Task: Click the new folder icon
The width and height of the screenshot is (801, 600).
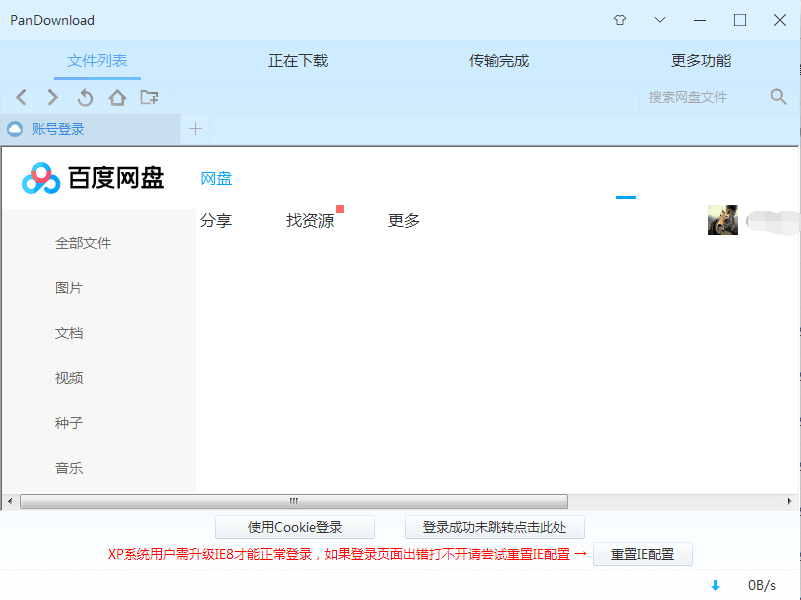Action: pyautogui.click(x=149, y=97)
